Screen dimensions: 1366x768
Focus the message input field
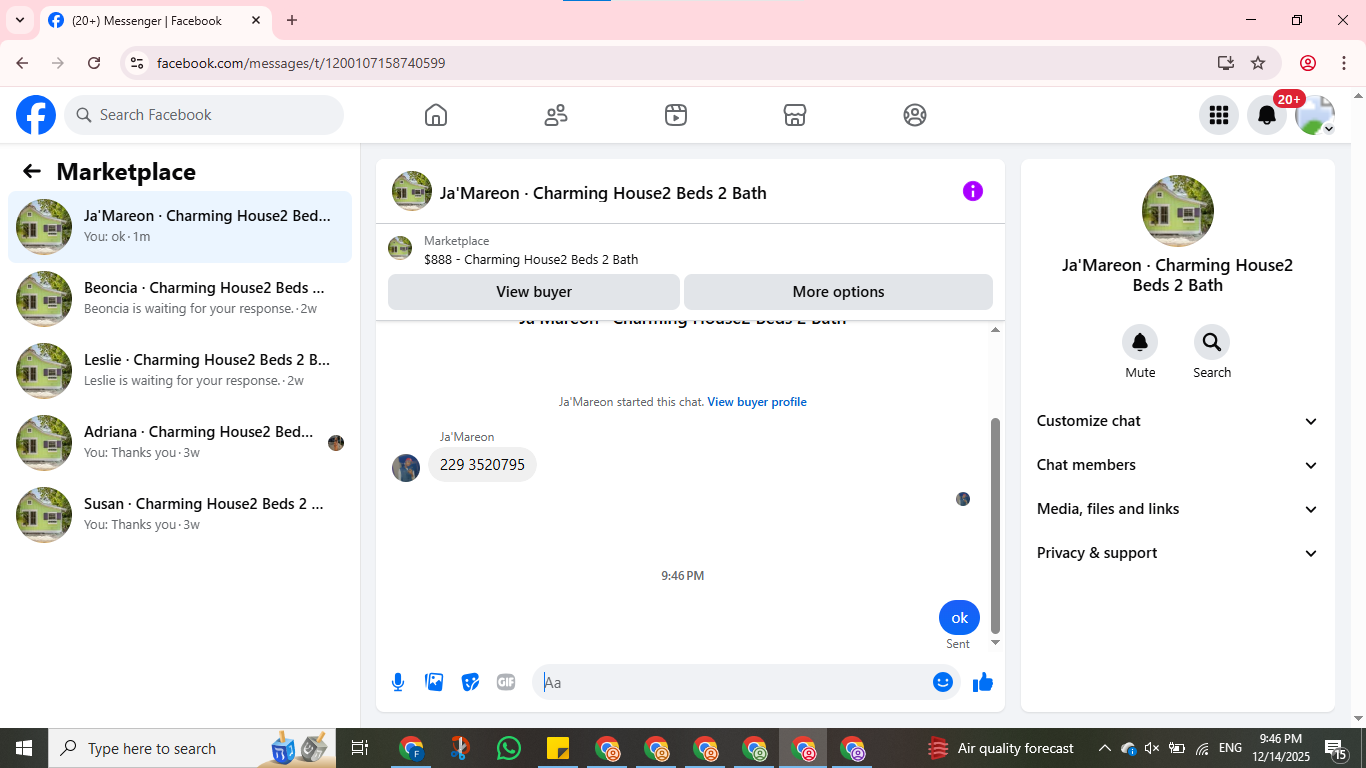click(735, 682)
